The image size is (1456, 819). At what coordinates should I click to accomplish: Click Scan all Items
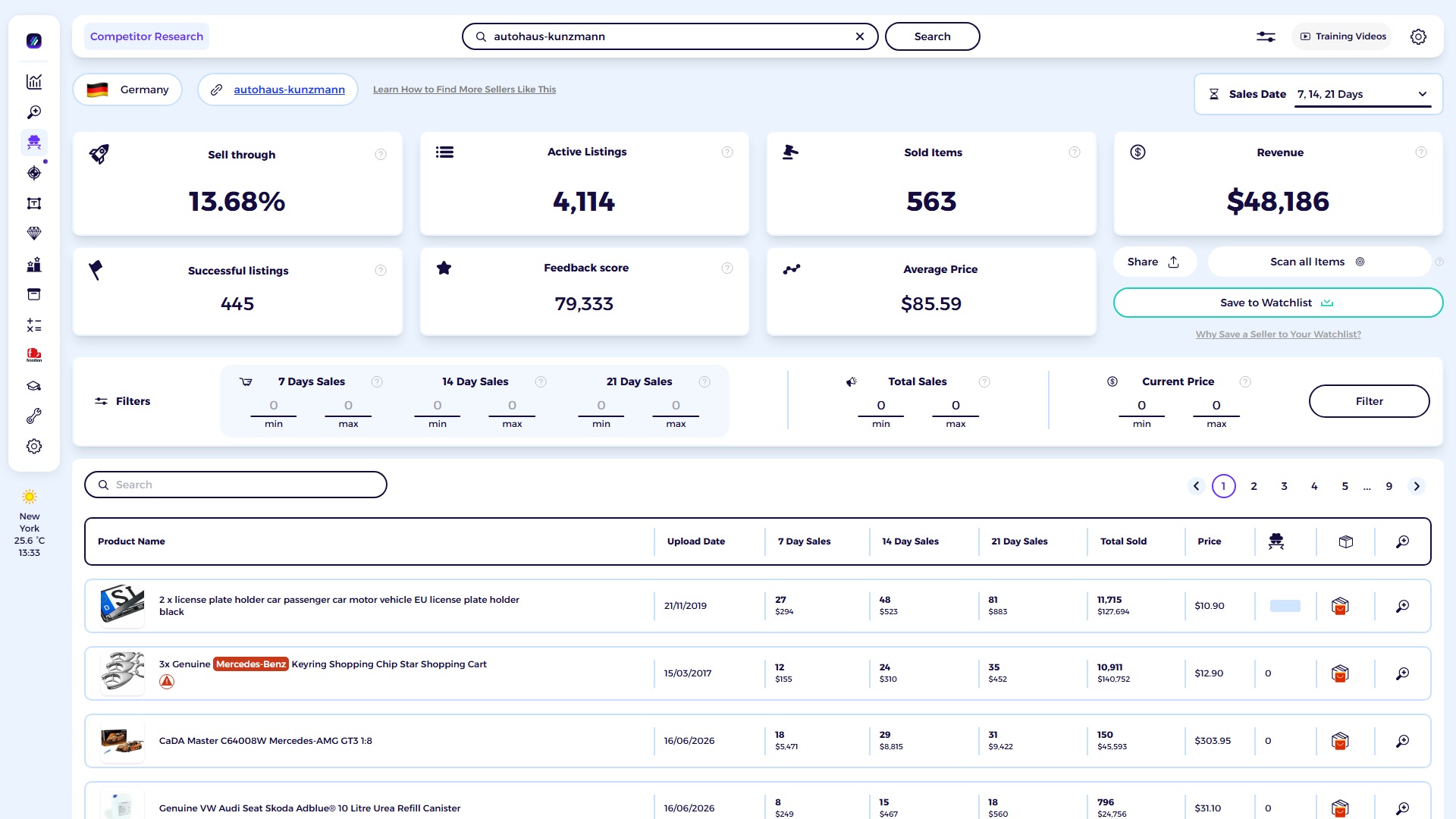(x=1318, y=262)
